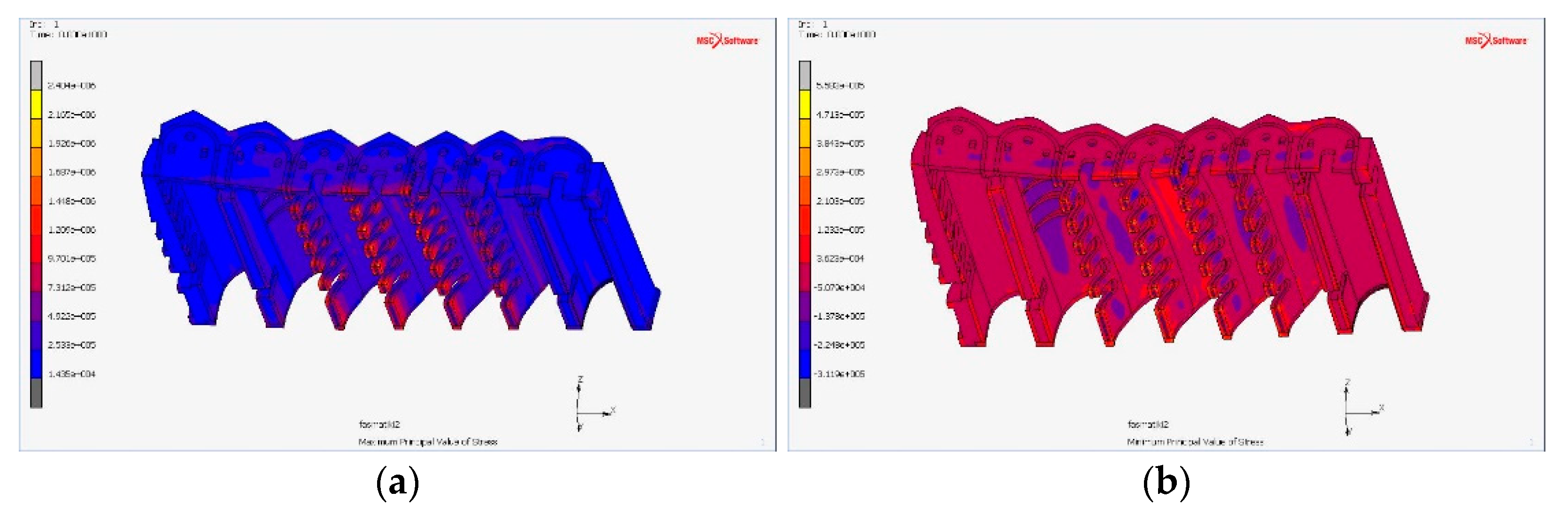Image resolution: width=1568 pixels, height=515 pixels.
Task: Click dark gray bottom legend swatch, right plot
Action: click(805, 392)
